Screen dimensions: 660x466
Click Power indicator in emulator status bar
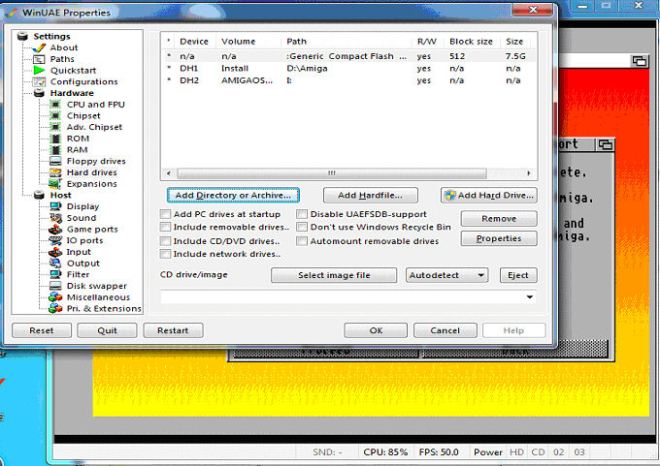point(488,452)
